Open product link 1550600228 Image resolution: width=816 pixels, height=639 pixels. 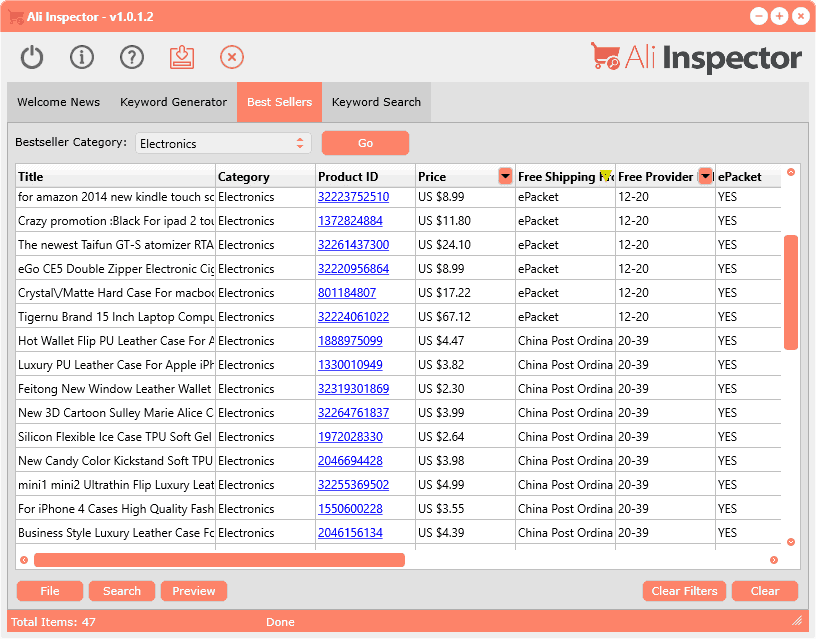coord(350,508)
